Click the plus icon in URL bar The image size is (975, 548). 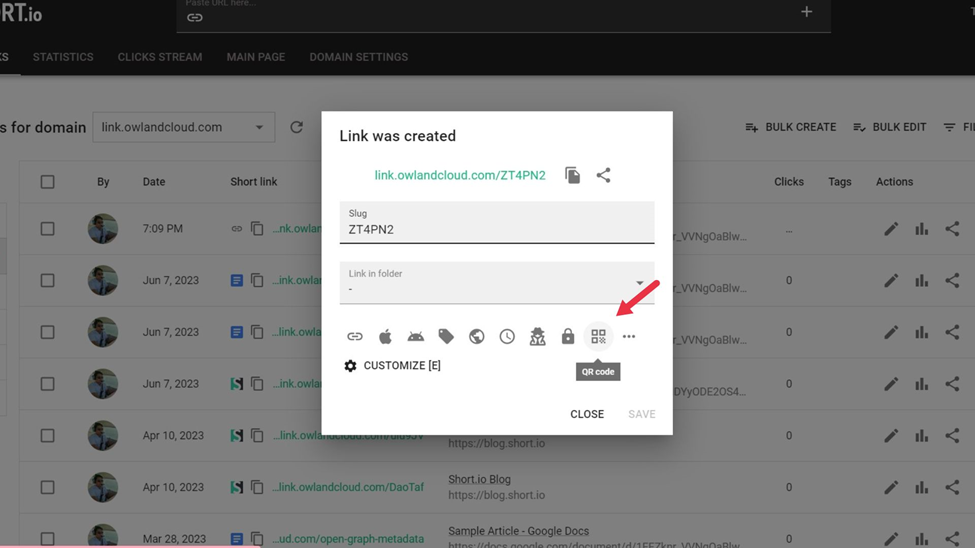point(806,12)
